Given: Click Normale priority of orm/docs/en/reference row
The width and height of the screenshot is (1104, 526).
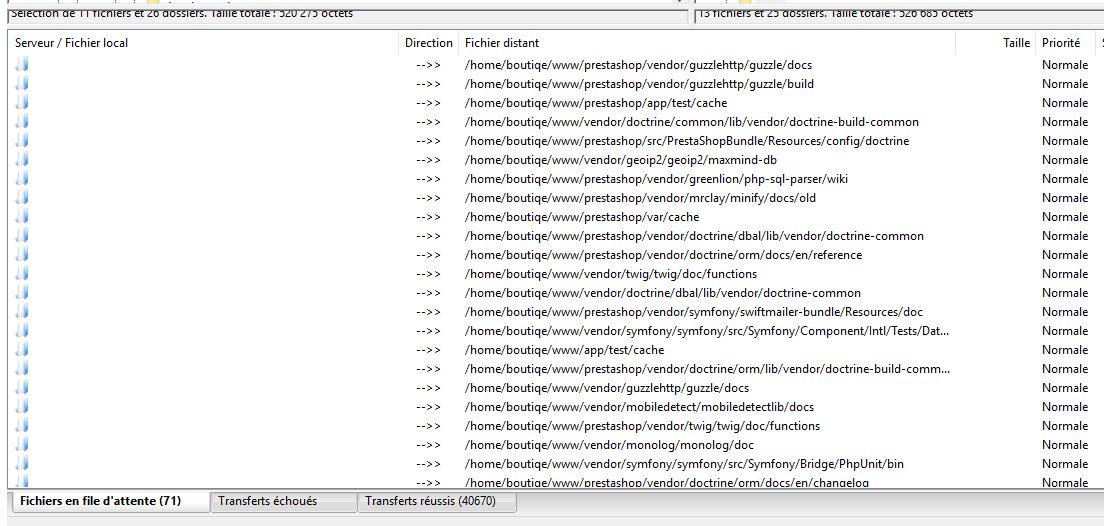Looking at the screenshot, I should click(1065, 255).
